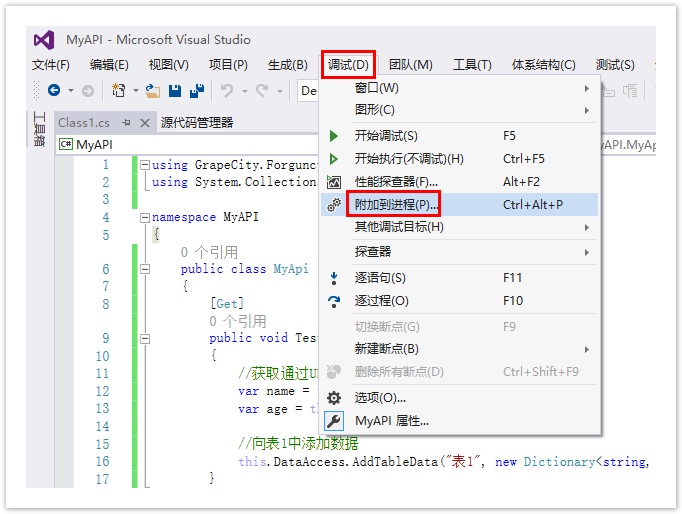The height and width of the screenshot is (514, 682).
Task: Click the Visual Studio logo icon
Action: pos(44,40)
